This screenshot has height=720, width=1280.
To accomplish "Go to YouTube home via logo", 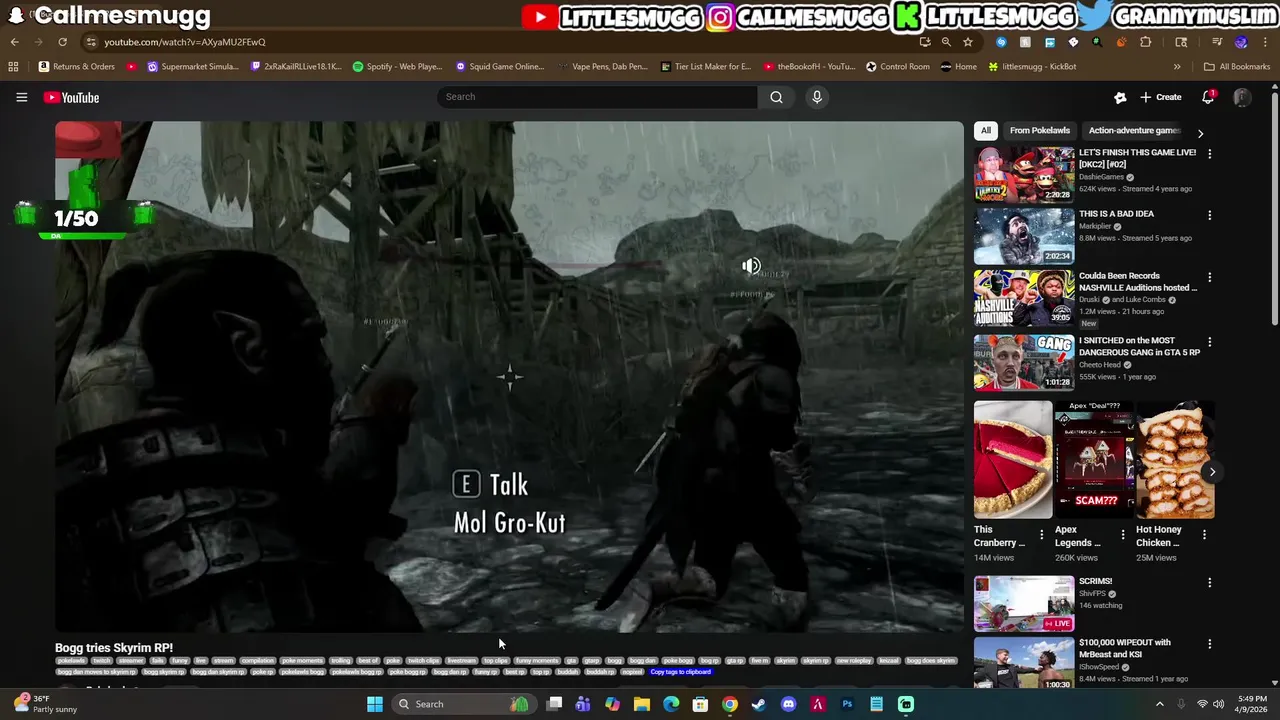I will [x=71, y=97].
